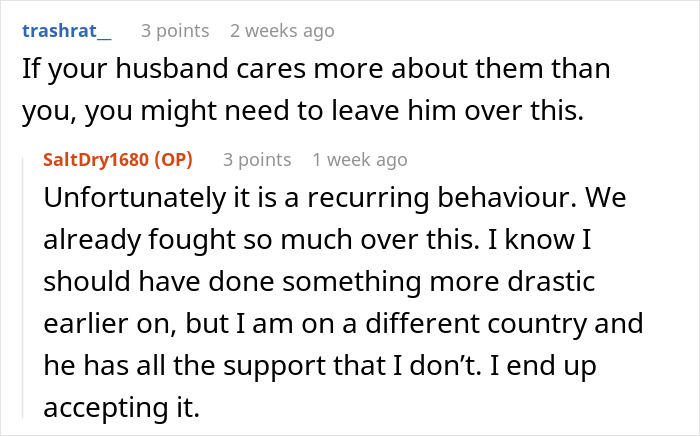
Task: Click trashrat_ comment's 3 points score
Action: pos(175,31)
